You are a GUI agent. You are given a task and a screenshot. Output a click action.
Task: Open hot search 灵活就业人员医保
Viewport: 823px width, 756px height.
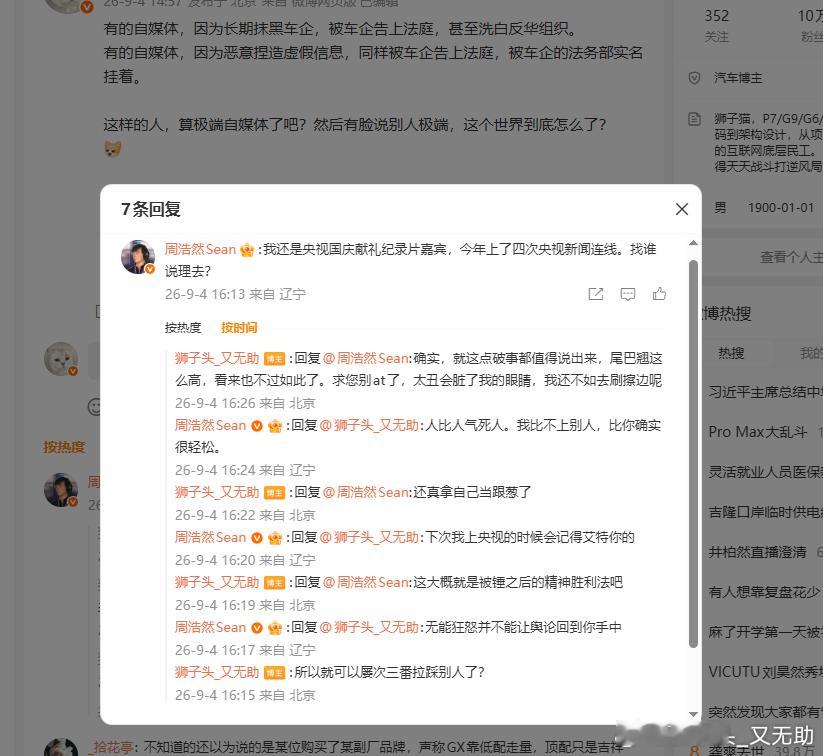pos(766,472)
